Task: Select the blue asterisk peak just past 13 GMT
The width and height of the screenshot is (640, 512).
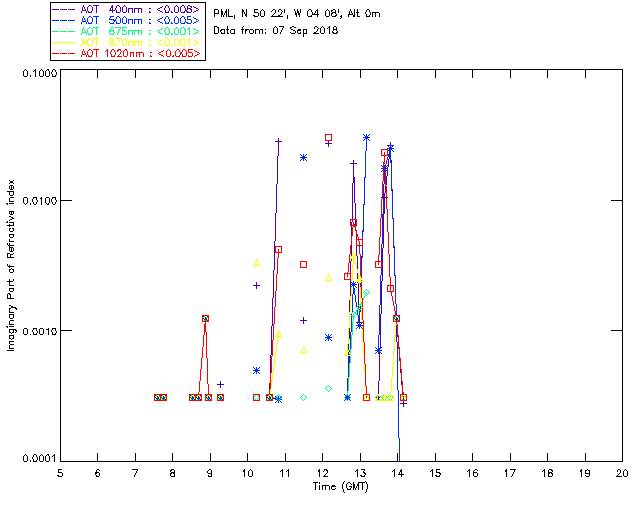Action: point(367,138)
